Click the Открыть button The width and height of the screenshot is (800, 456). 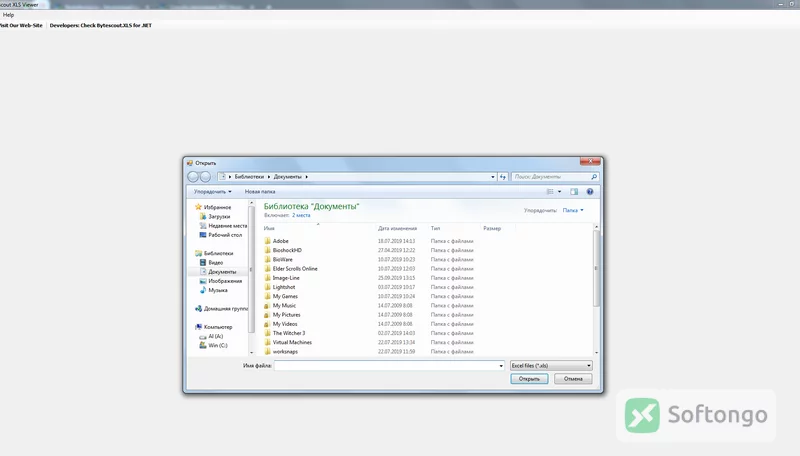pyautogui.click(x=529, y=379)
